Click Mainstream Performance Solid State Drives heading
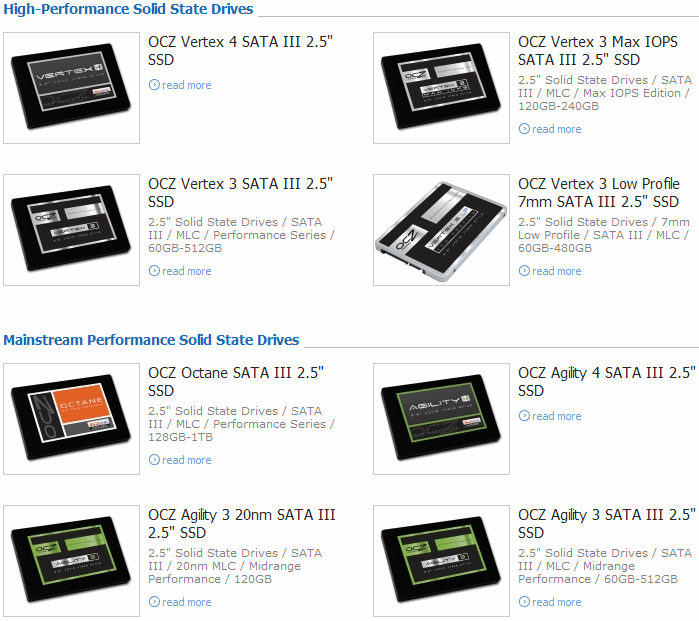The image size is (699, 621). click(x=151, y=340)
